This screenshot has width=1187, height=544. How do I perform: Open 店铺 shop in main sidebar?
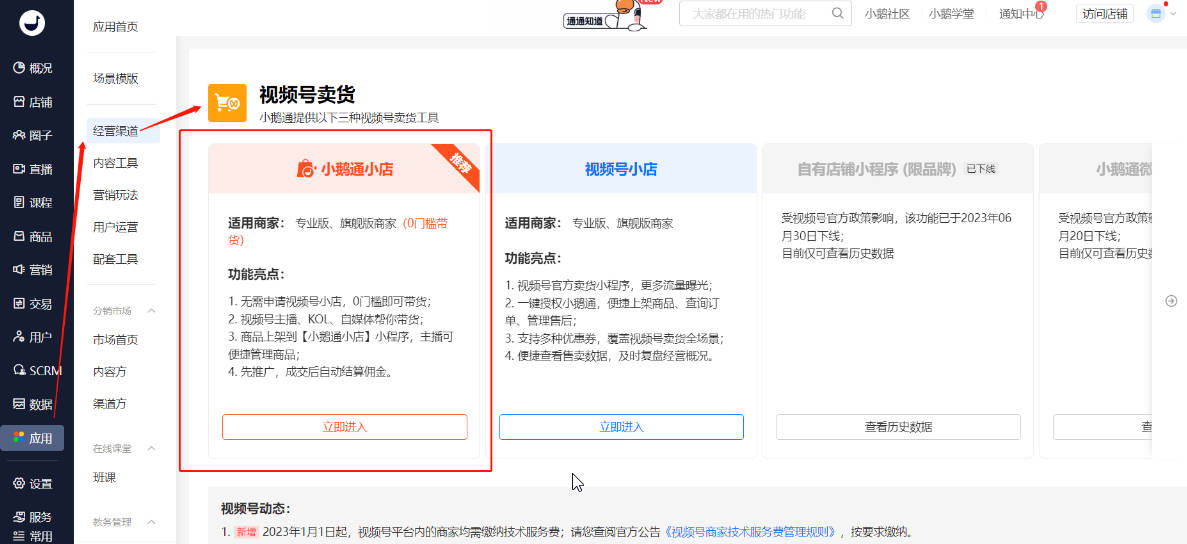(x=33, y=102)
